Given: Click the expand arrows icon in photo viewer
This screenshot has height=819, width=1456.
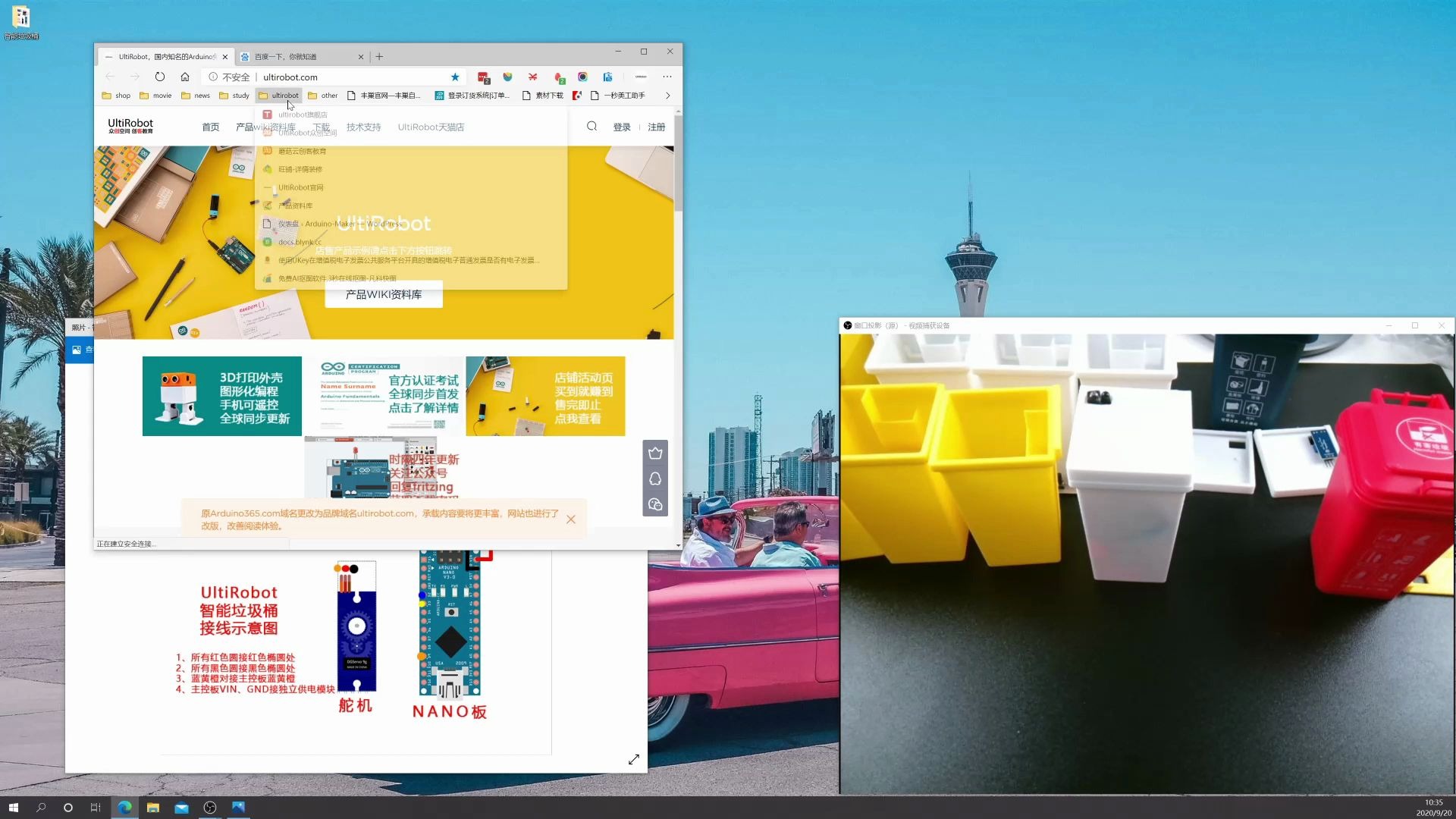Looking at the screenshot, I should 634,759.
